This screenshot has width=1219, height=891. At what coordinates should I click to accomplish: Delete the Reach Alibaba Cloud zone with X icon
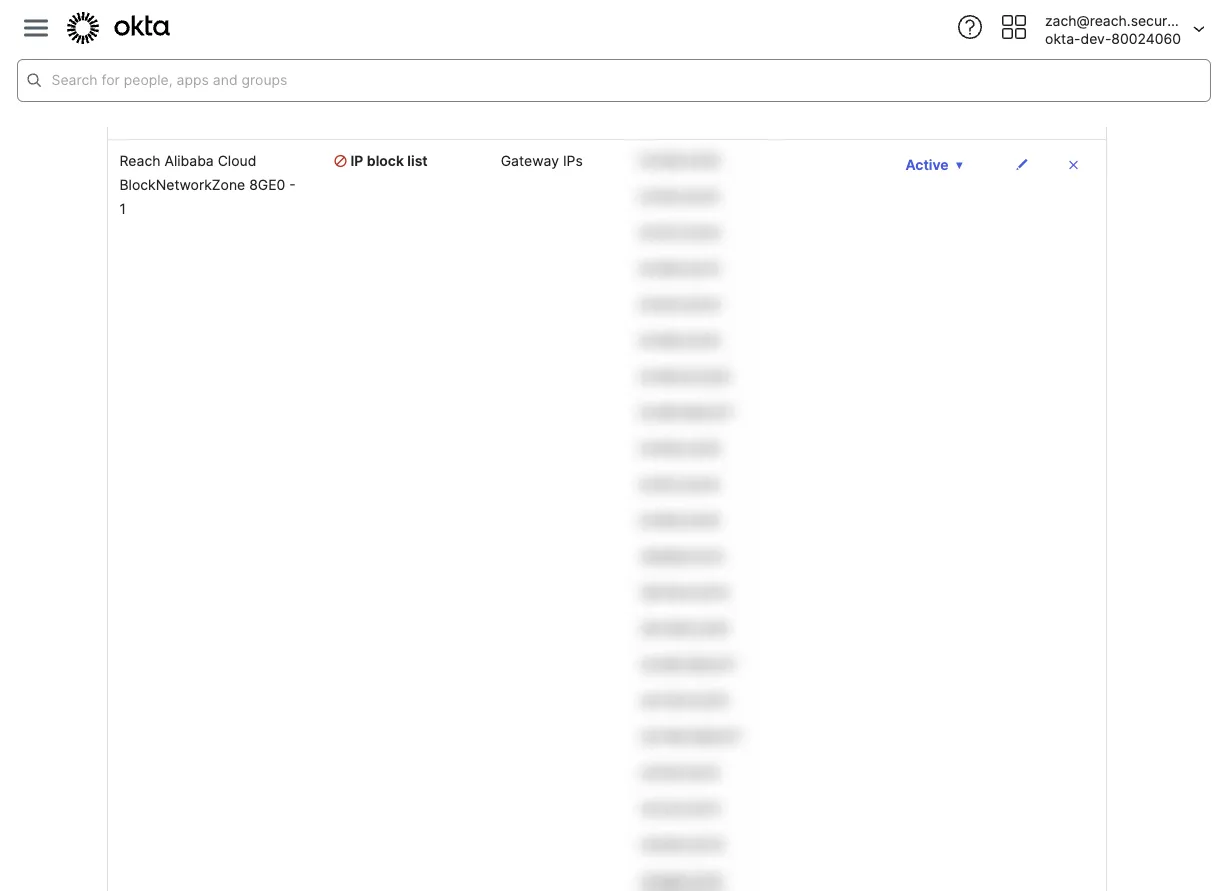pos(1073,165)
